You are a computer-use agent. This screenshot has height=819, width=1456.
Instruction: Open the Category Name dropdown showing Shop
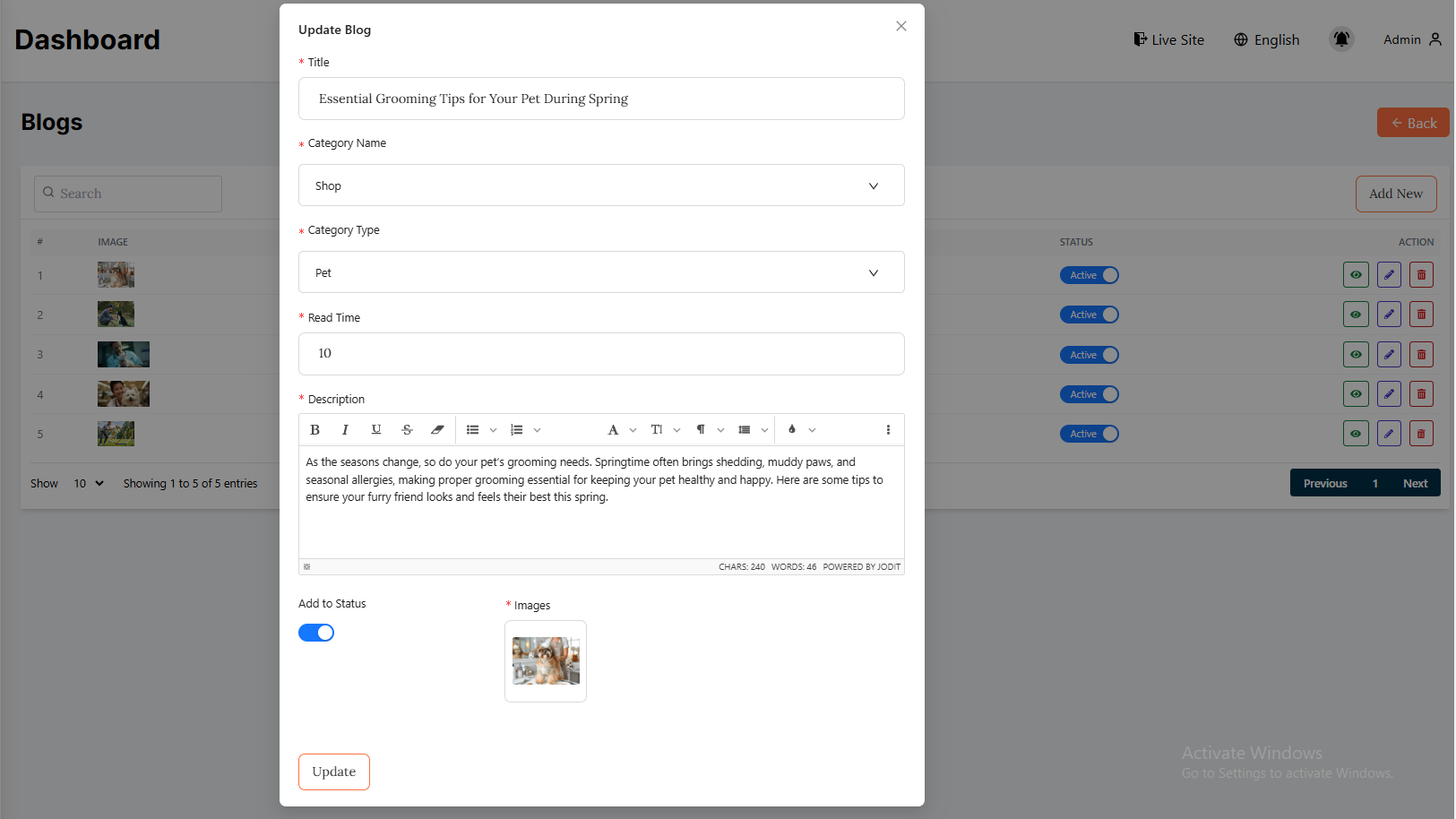point(601,185)
